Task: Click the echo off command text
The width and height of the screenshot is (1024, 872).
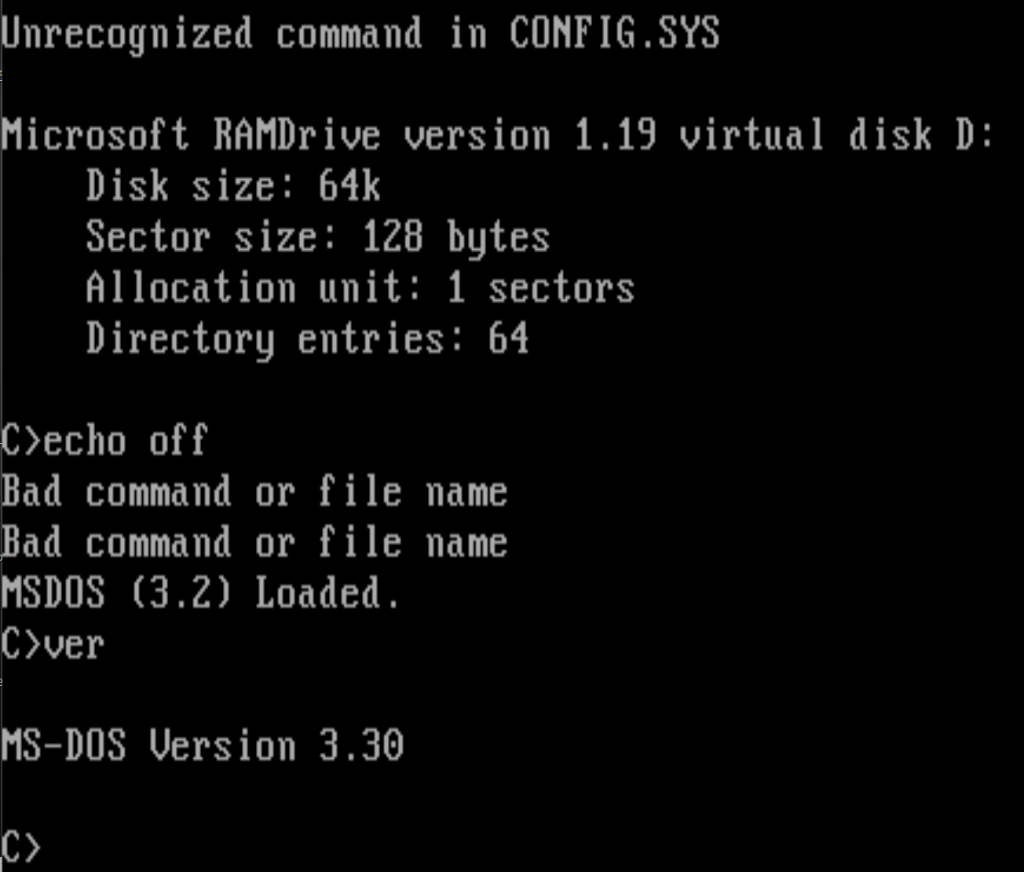Action: tap(126, 441)
